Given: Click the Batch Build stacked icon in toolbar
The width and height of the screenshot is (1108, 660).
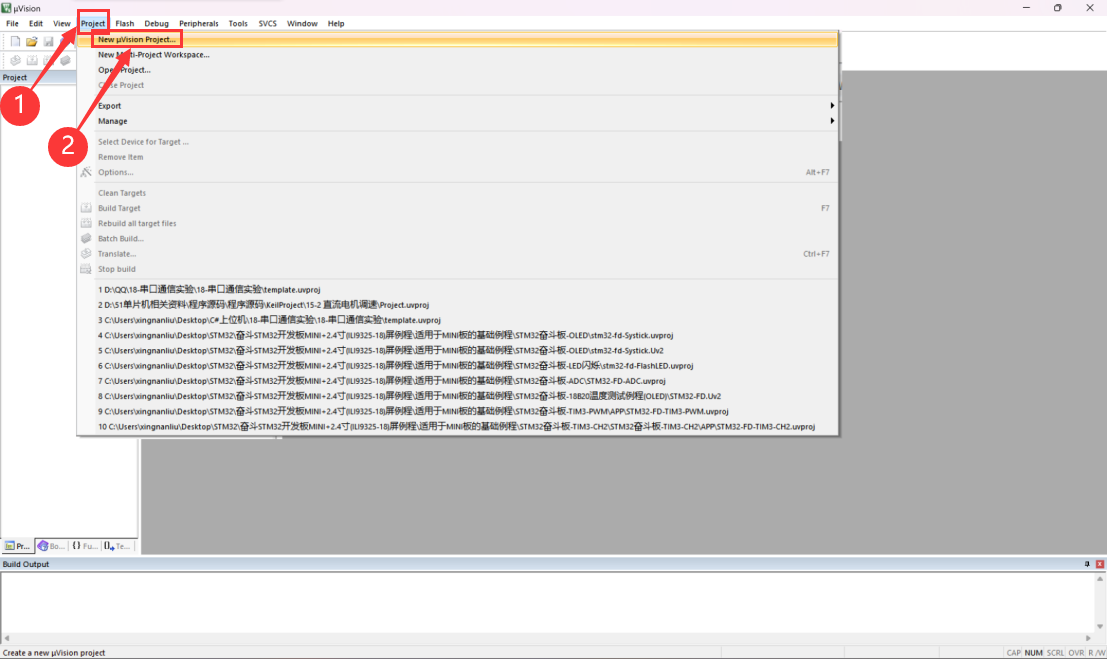Looking at the screenshot, I should (x=65, y=61).
